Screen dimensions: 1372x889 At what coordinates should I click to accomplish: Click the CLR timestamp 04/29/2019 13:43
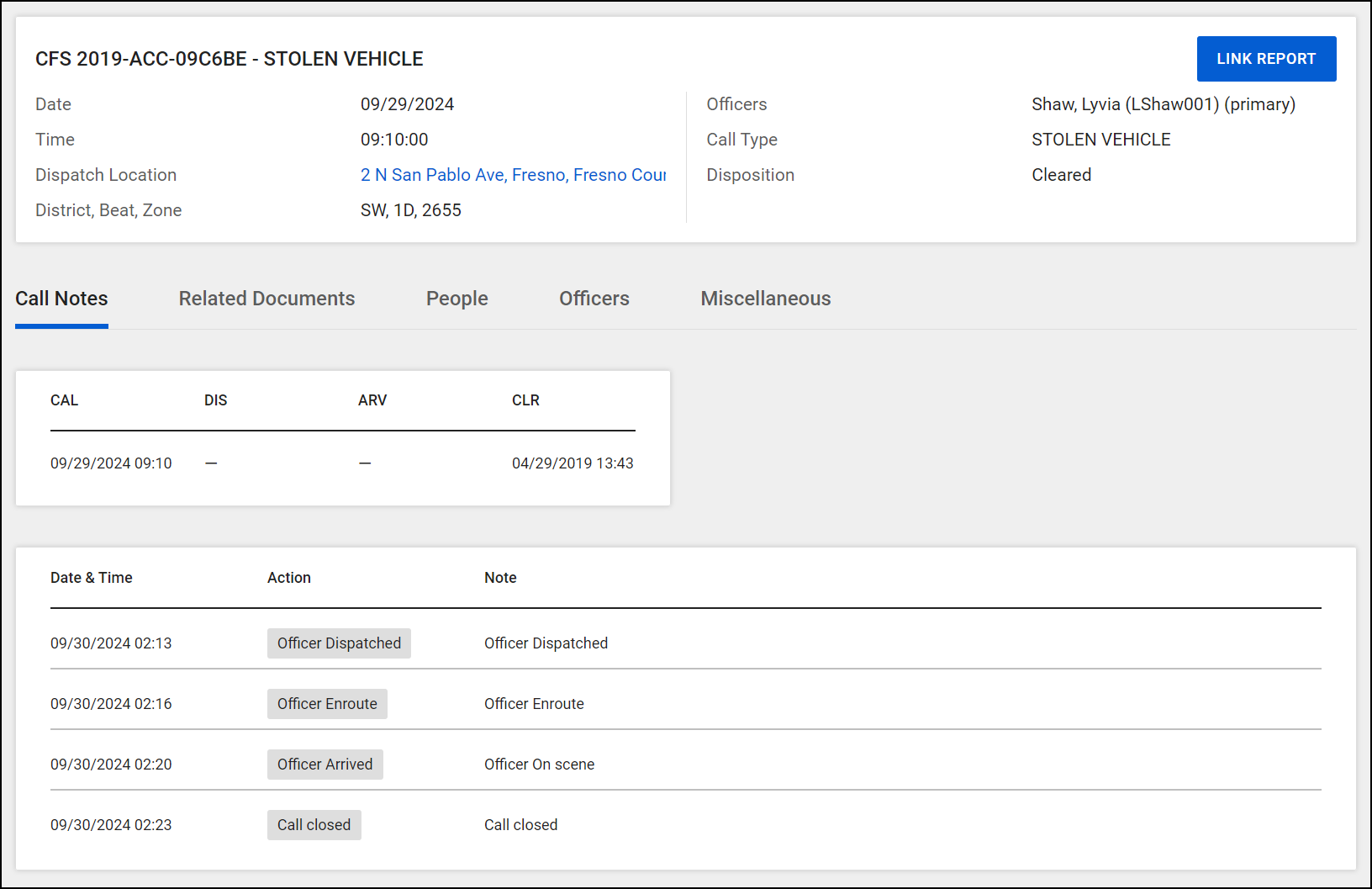click(573, 463)
